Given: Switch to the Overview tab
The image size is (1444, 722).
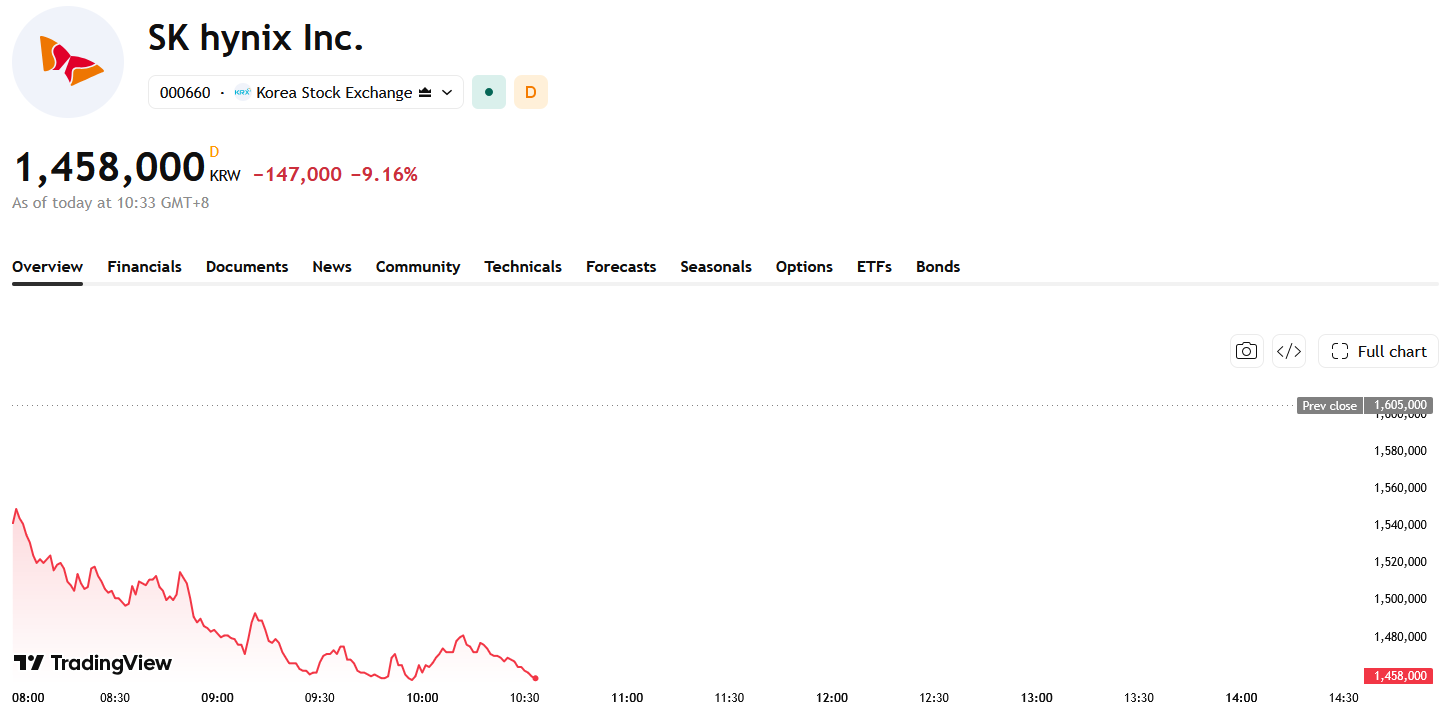Looking at the screenshot, I should (x=47, y=267).
